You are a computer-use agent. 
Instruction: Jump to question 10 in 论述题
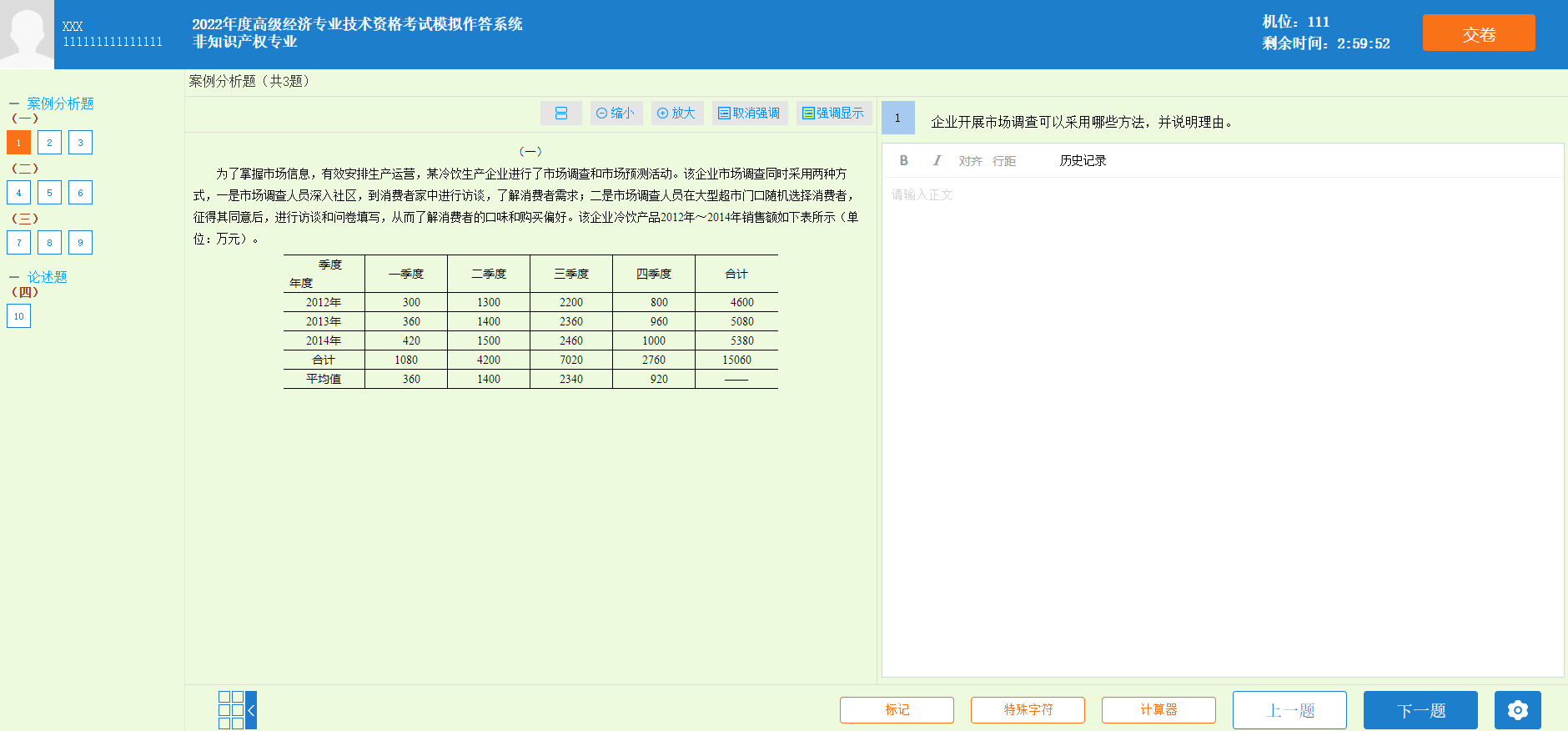pos(18,316)
